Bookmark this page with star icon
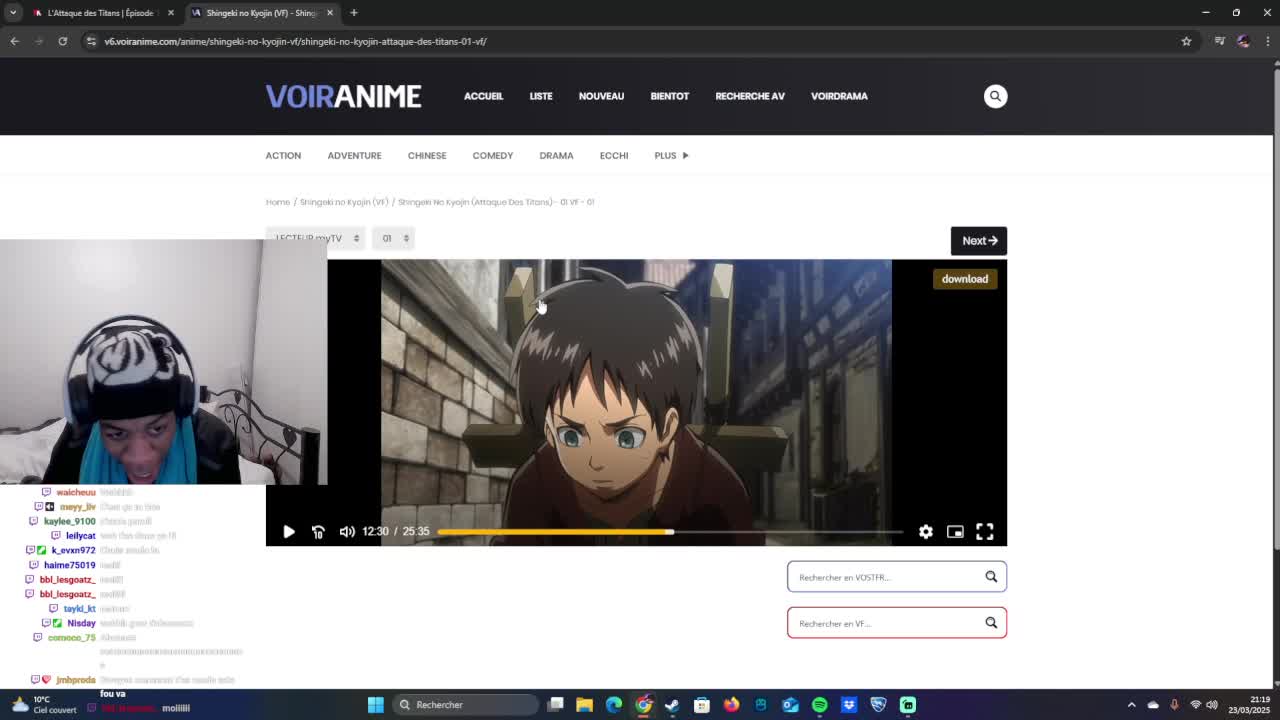The height and width of the screenshot is (720, 1280). [x=1186, y=41]
